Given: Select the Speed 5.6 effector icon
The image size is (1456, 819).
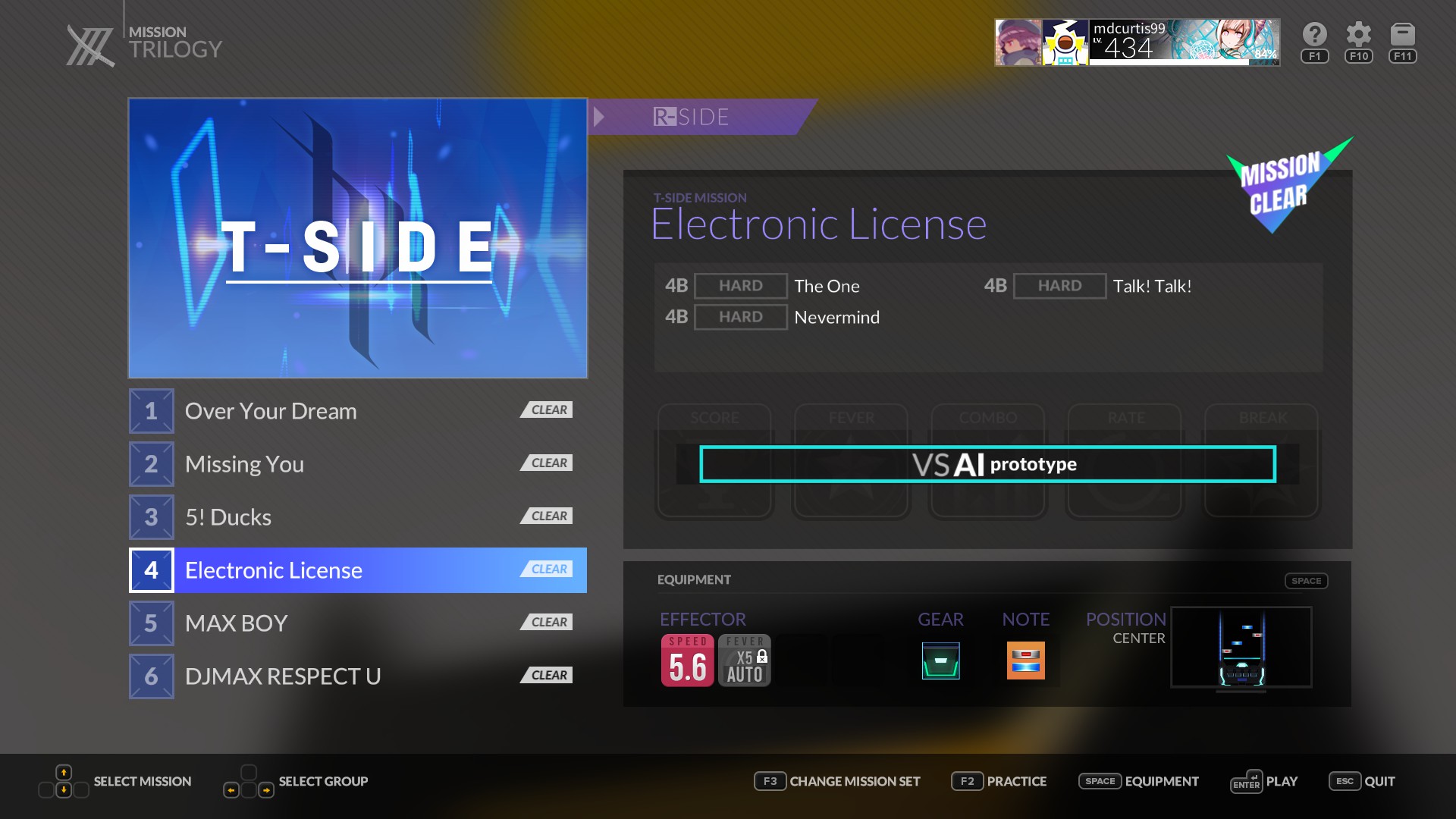Looking at the screenshot, I should pos(687,661).
